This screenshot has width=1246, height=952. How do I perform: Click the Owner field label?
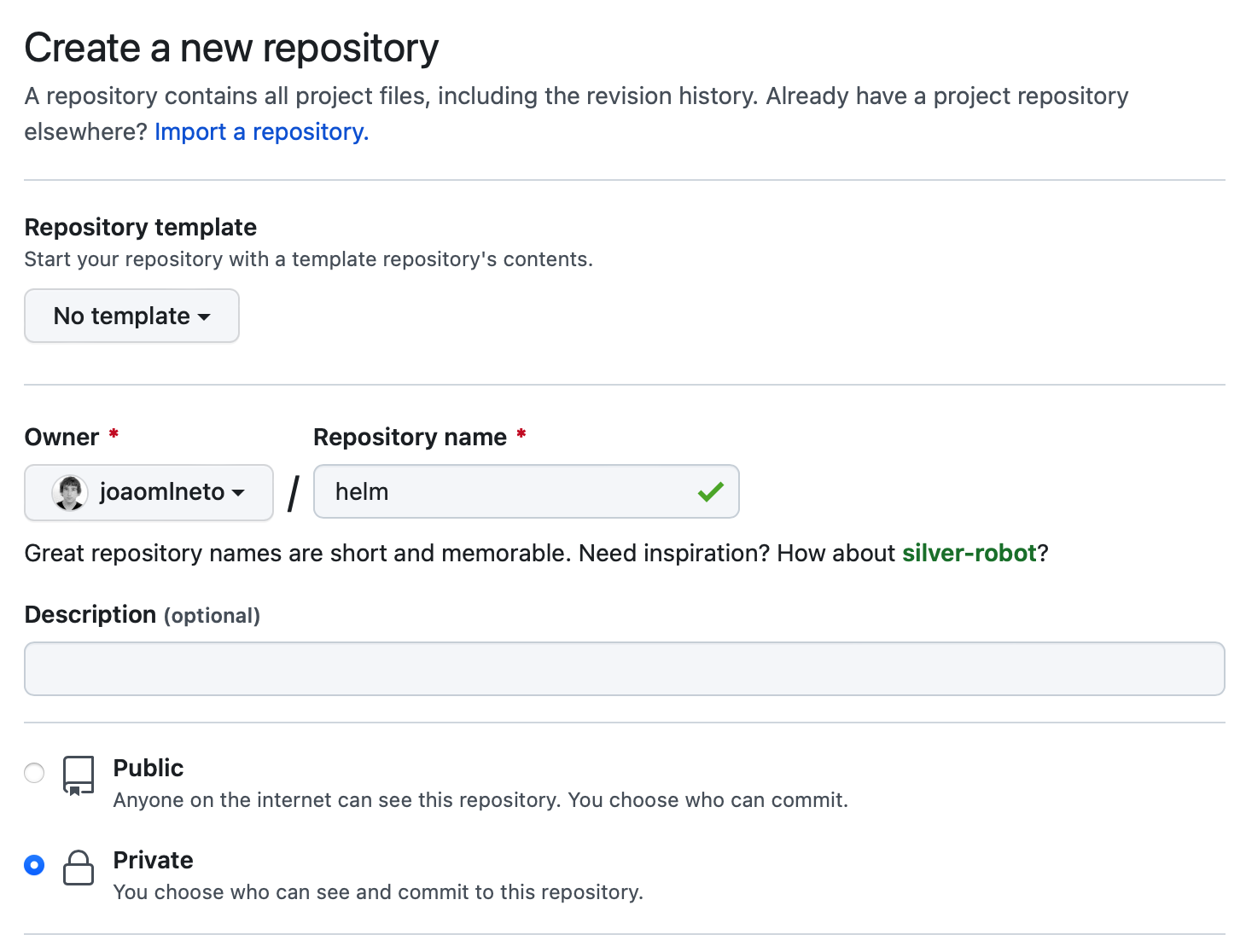pyautogui.click(x=61, y=437)
